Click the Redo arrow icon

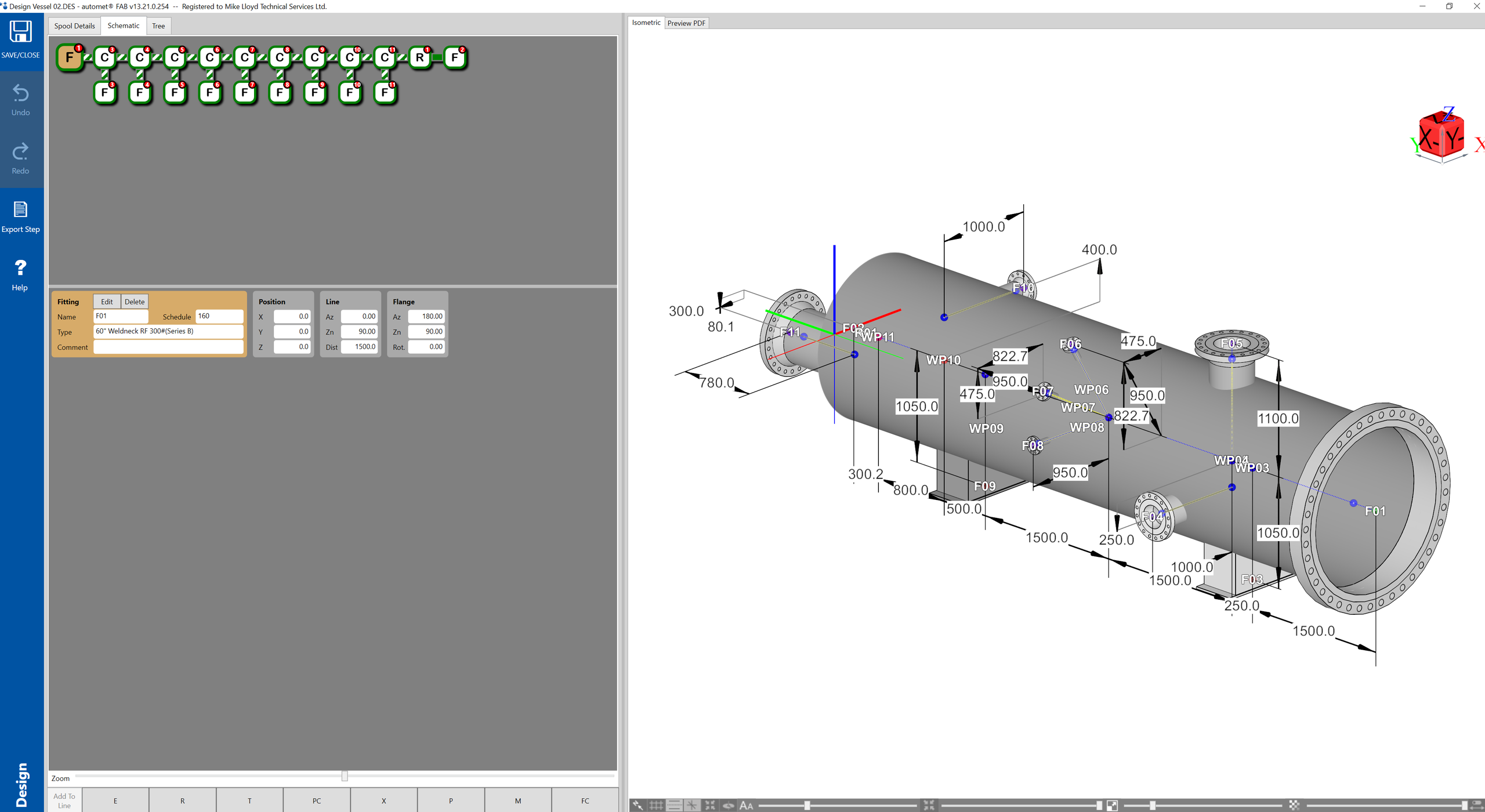[20, 151]
